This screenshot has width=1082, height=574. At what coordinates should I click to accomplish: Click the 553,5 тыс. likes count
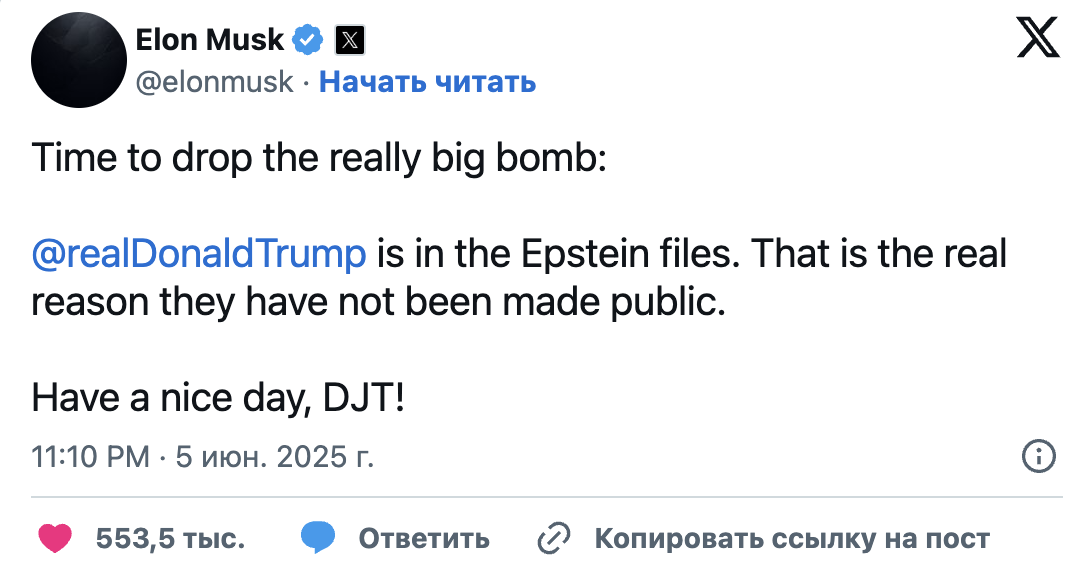(x=171, y=540)
